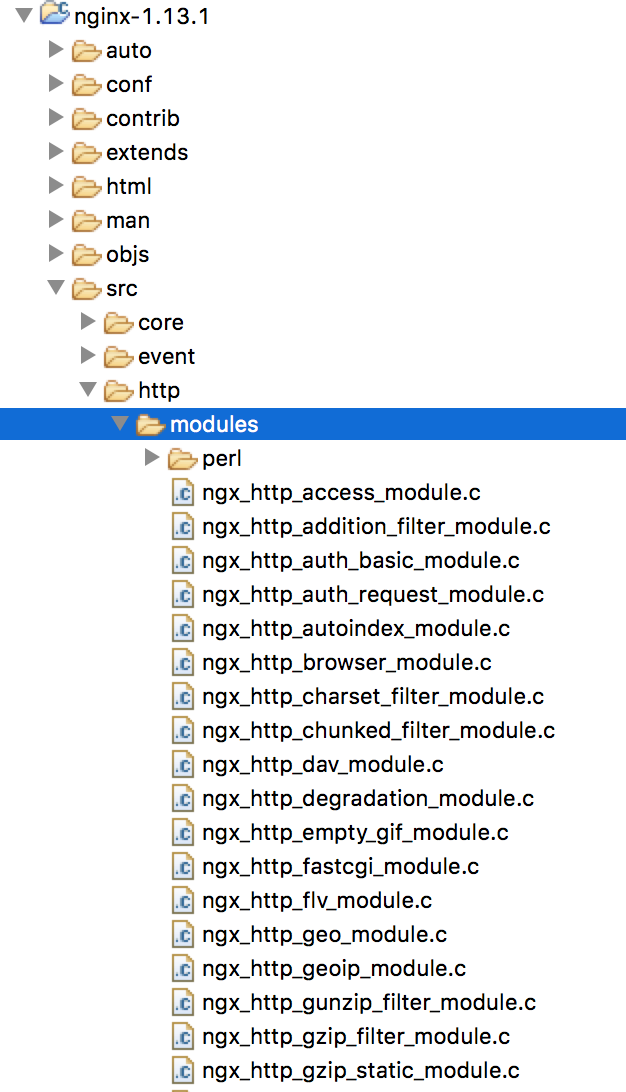The height and width of the screenshot is (1092, 626).
Task: Click the C file icon for ngx_http_access_module.c
Action: [x=183, y=493]
